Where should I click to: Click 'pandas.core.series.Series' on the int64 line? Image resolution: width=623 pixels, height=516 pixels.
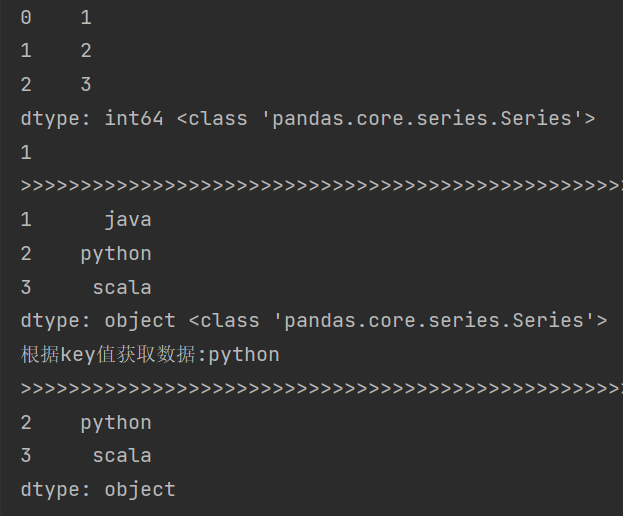click(417, 119)
